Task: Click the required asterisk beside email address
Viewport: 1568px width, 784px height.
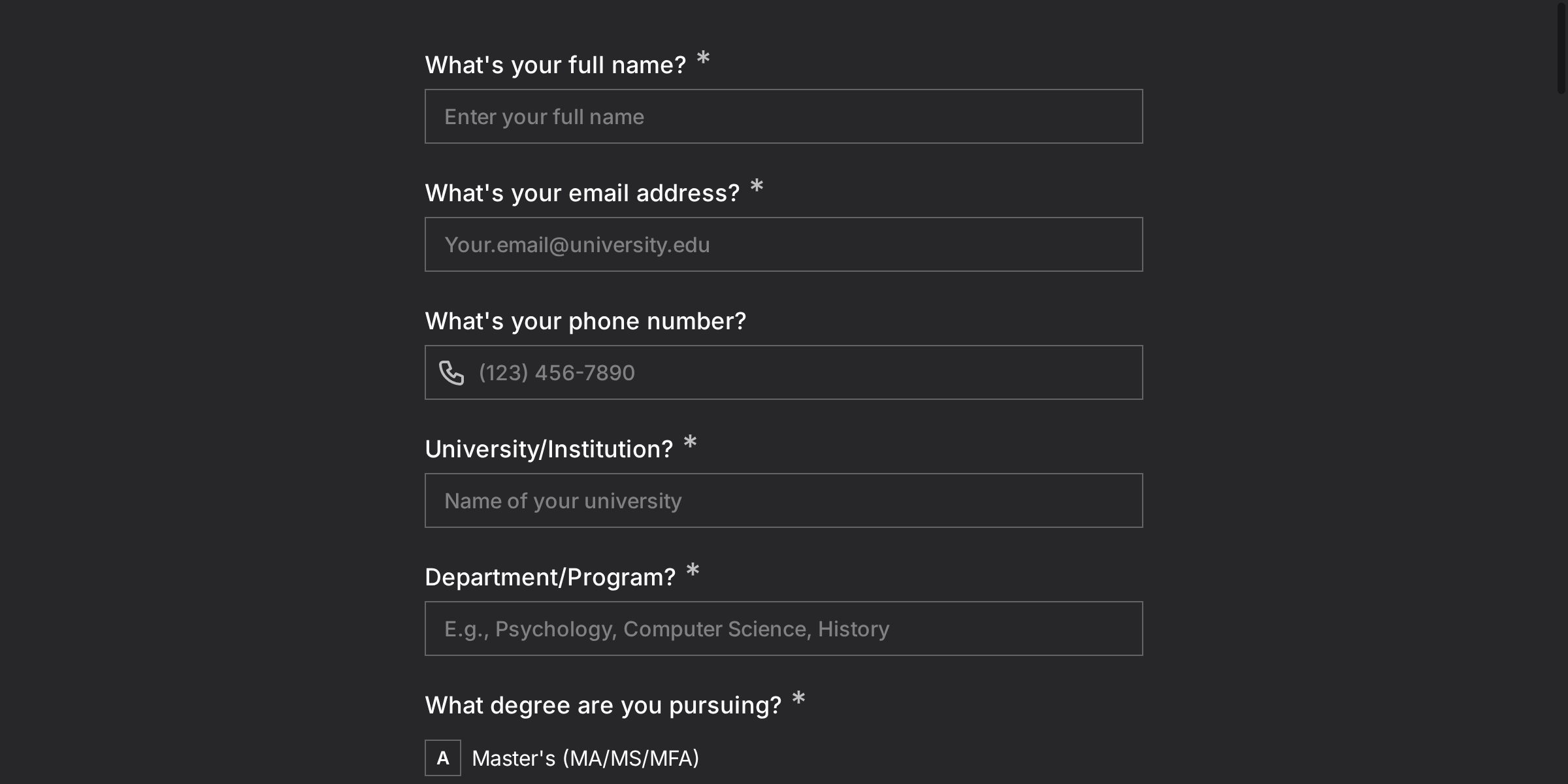Action: (x=757, y=187)
